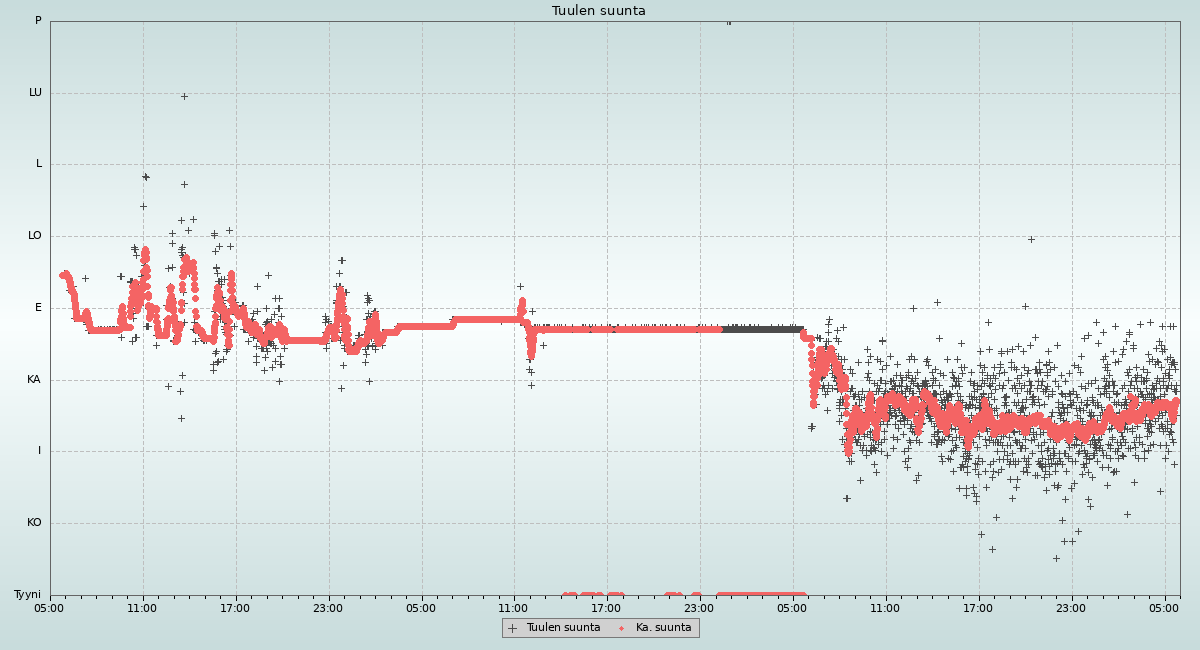Select the 'E' y-axis label
1200x650 pixels.
(x=39, y=308)
